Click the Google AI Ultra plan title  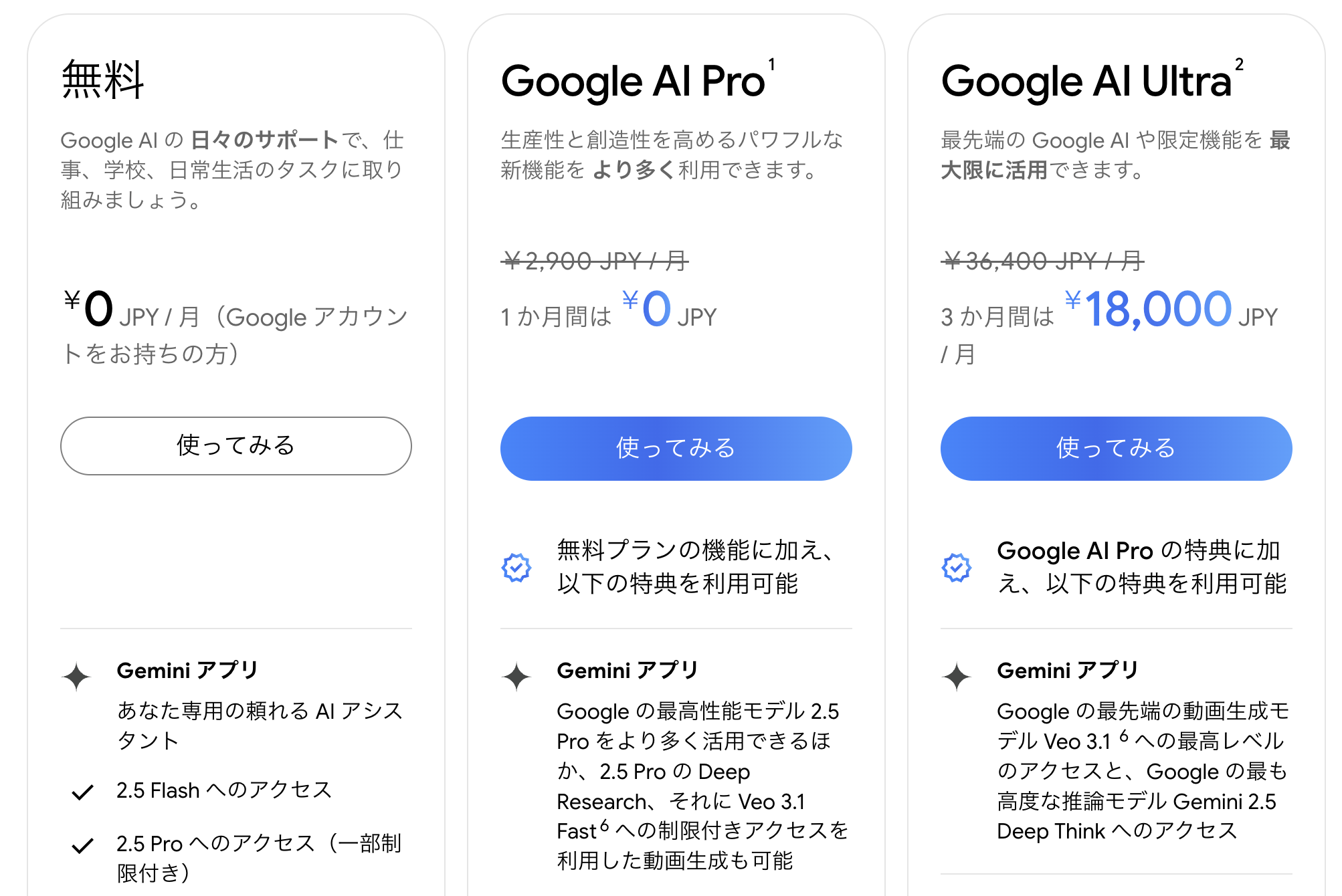(1086, 82)
